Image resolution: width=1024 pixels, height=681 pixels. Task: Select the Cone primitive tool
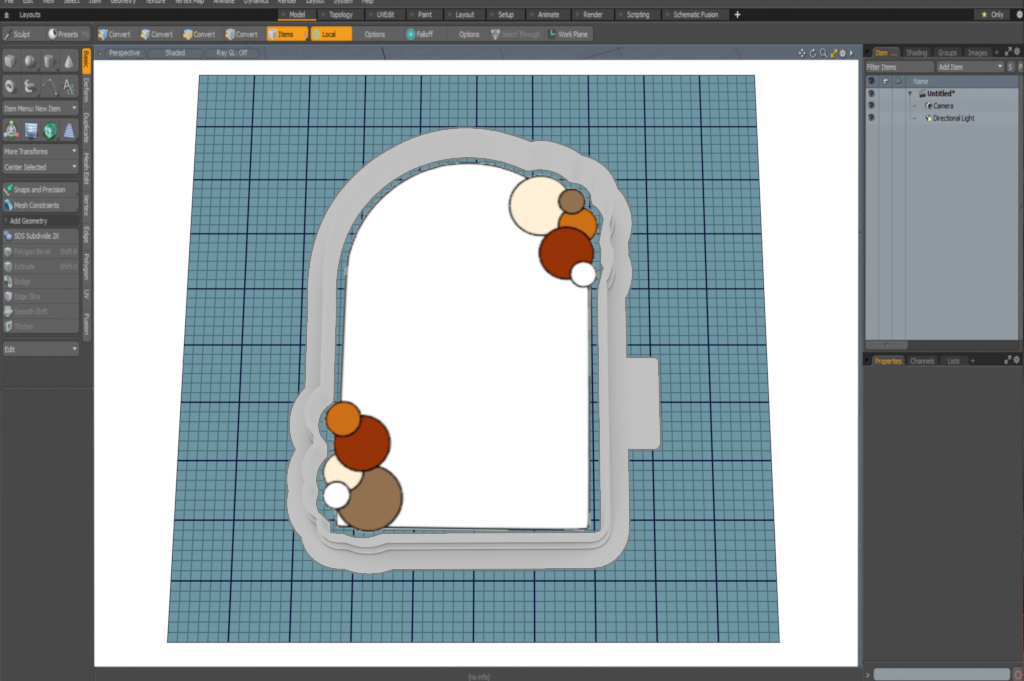pyautogui.click(x=69, y=62)
